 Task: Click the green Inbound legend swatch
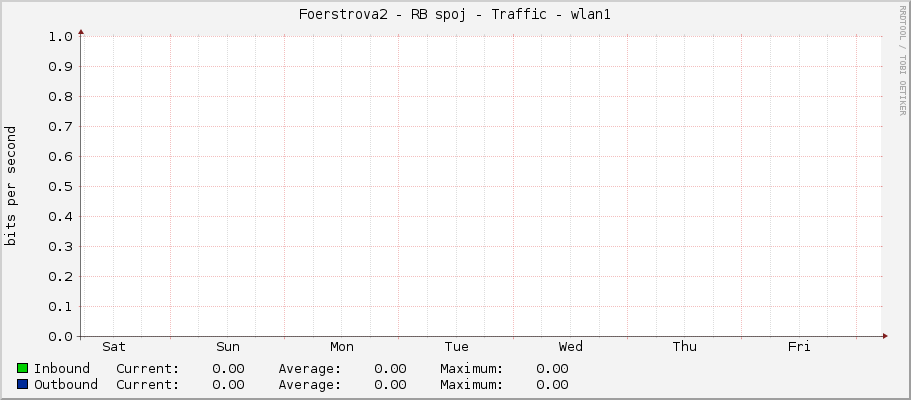[x=23, y=368]
